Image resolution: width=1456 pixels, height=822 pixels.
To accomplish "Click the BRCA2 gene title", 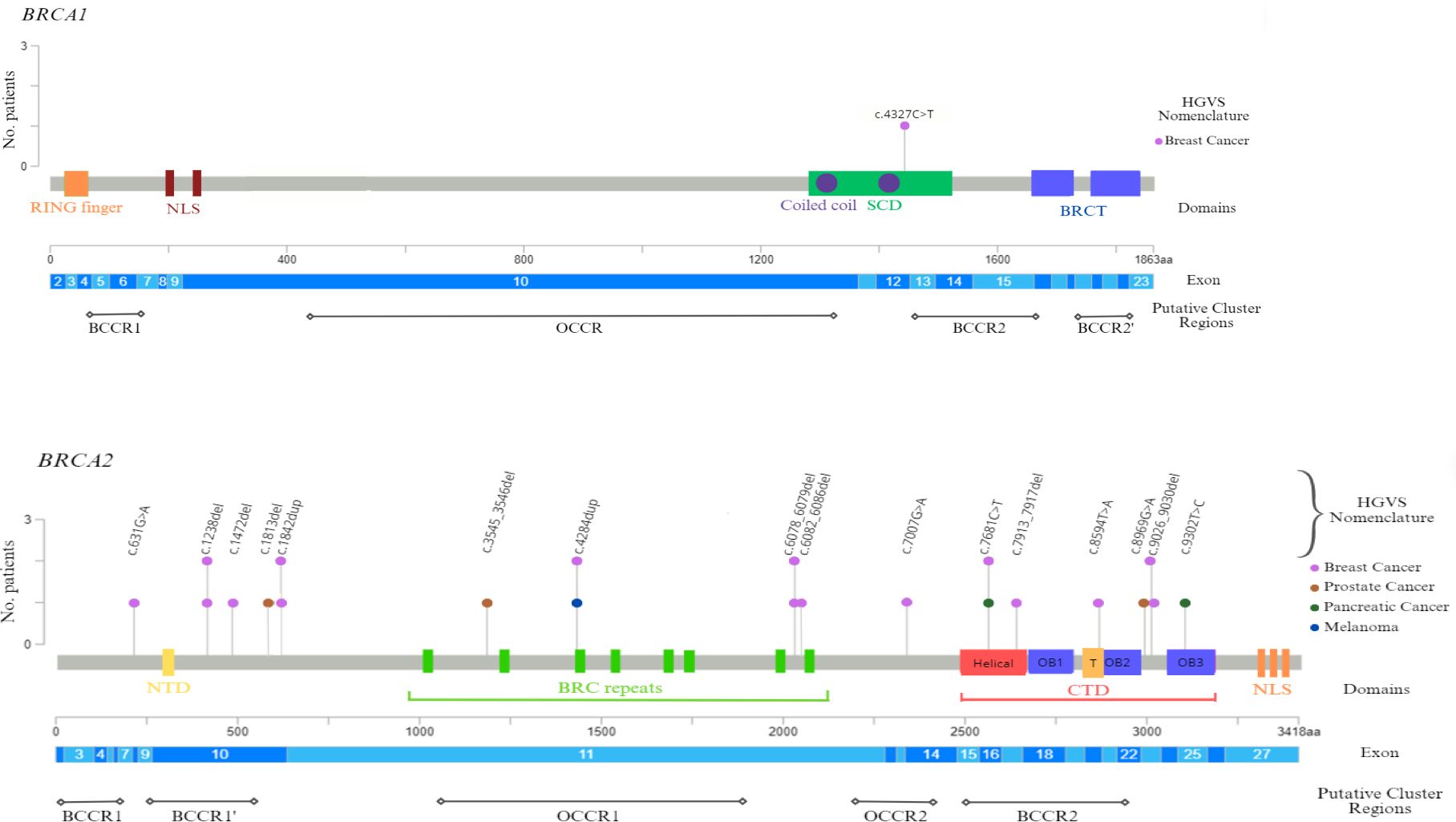I will [x=75, y=460].
